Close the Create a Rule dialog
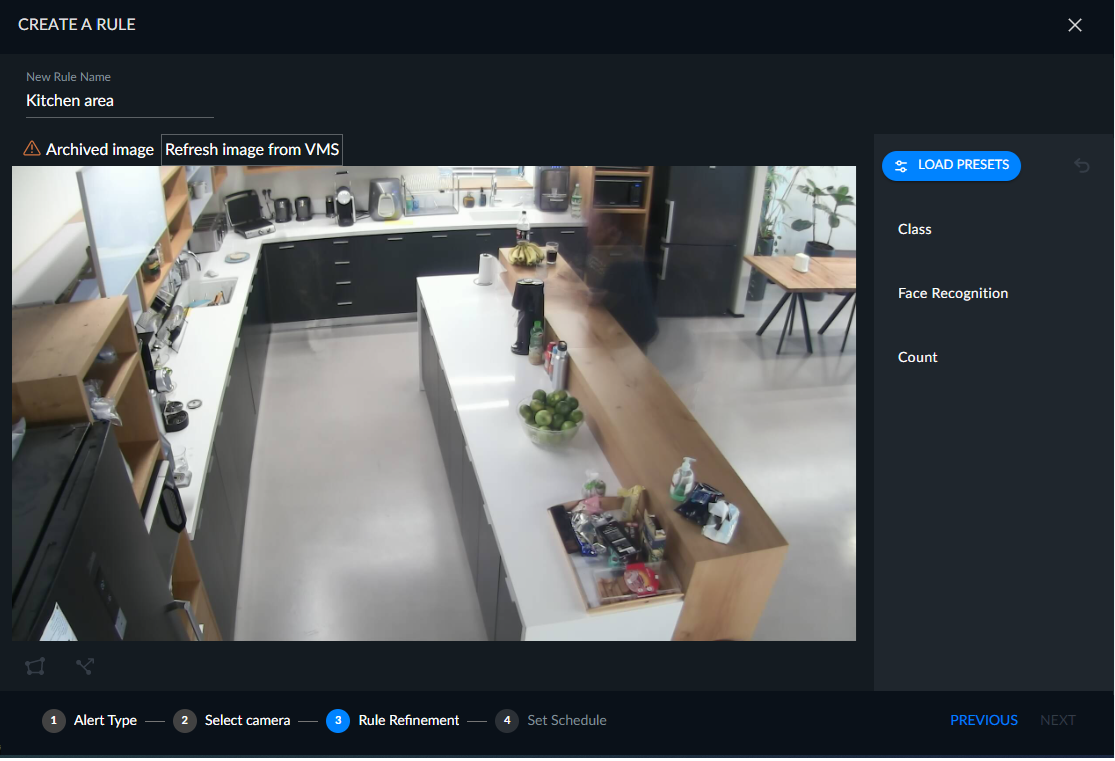Screen dimensions: 1115x761 click(x=1074, y=25)
